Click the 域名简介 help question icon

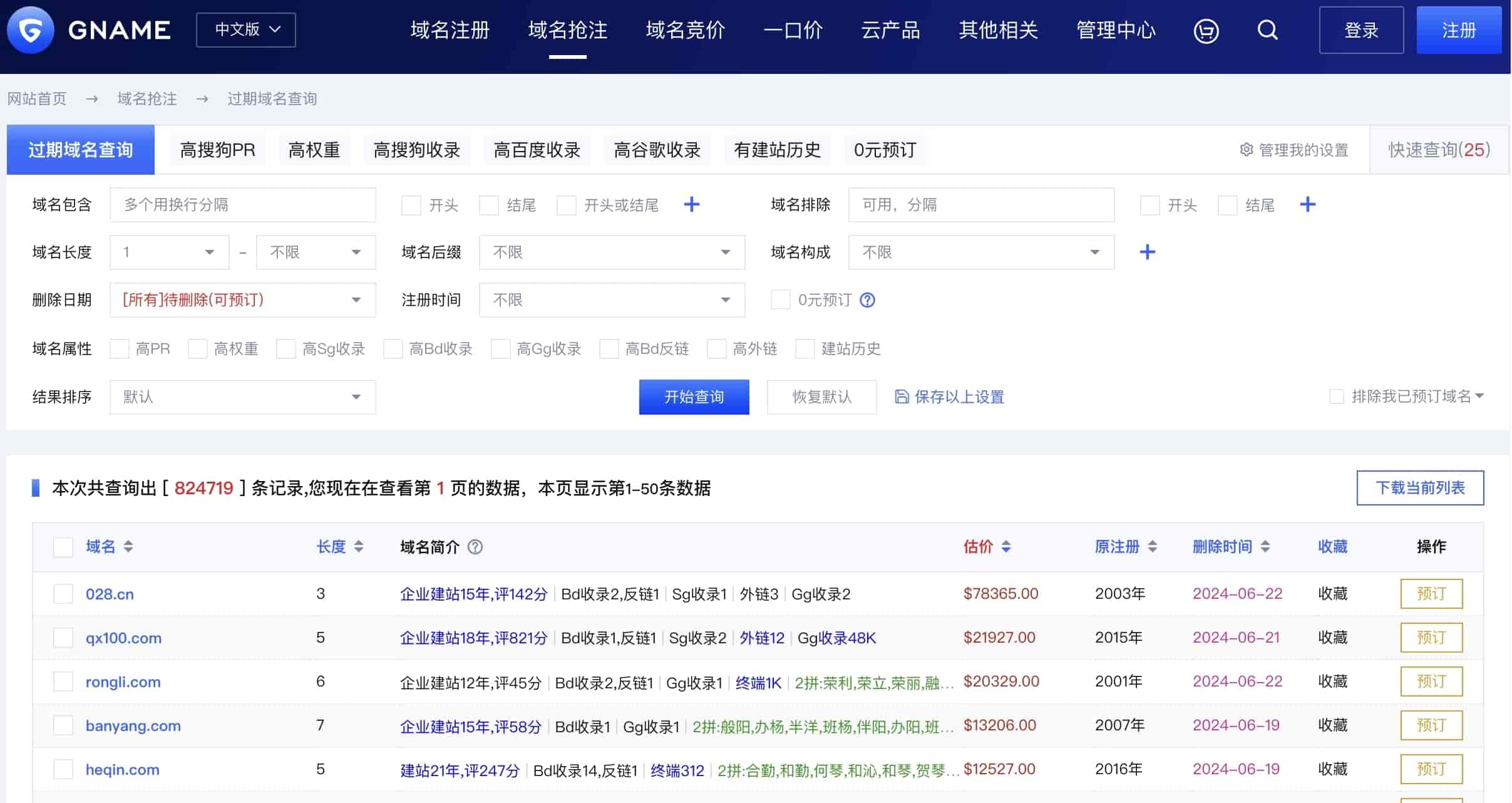[x=475, y=547]
